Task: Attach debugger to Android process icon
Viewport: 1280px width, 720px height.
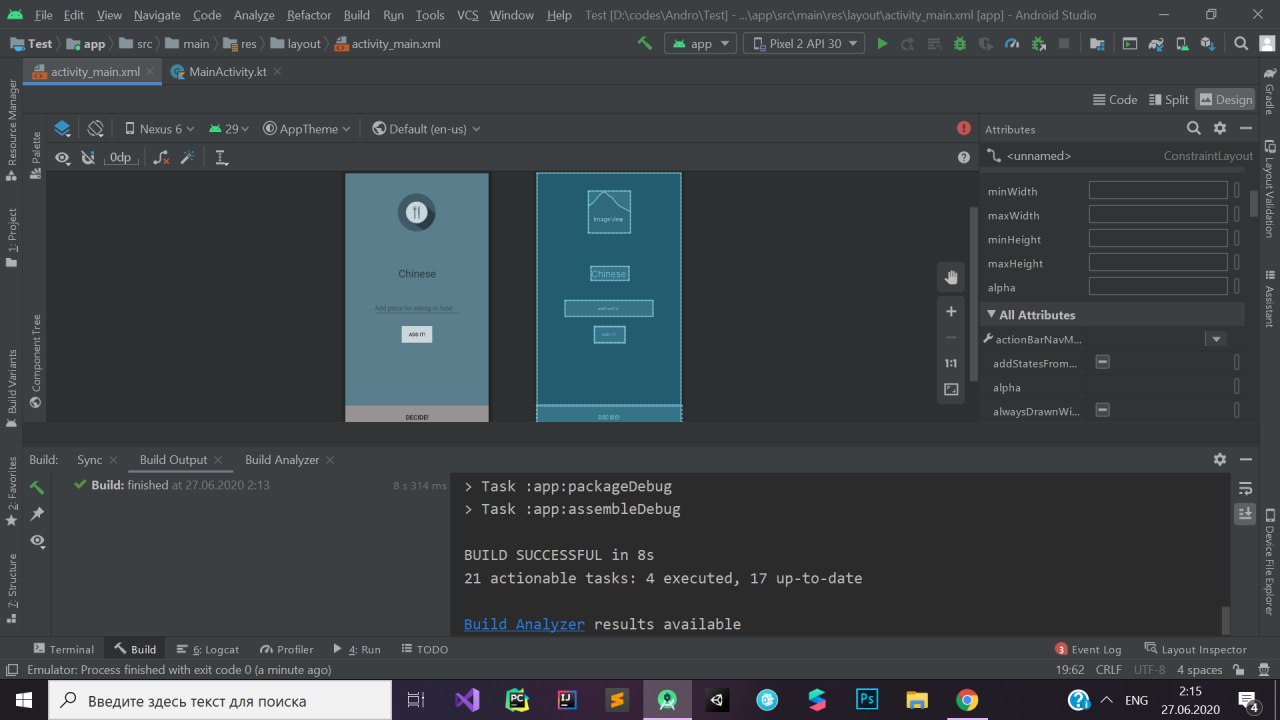Action: [1038, 44]
